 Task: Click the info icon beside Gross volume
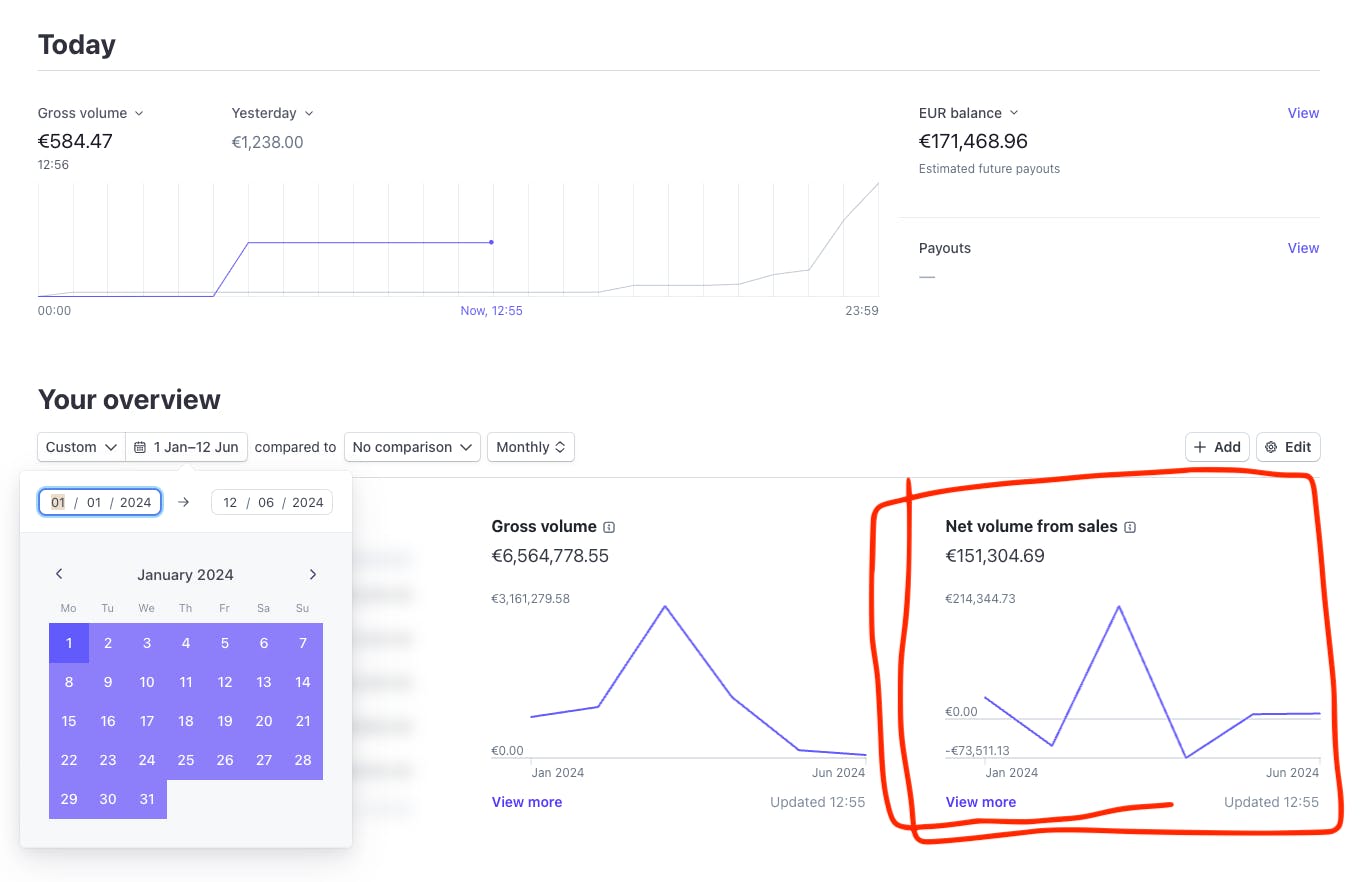(x=610, y=526)
